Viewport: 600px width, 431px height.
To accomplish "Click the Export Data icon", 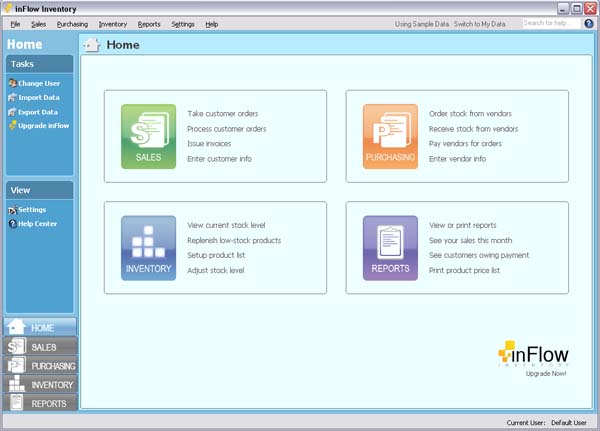I will tap(12, 112).
